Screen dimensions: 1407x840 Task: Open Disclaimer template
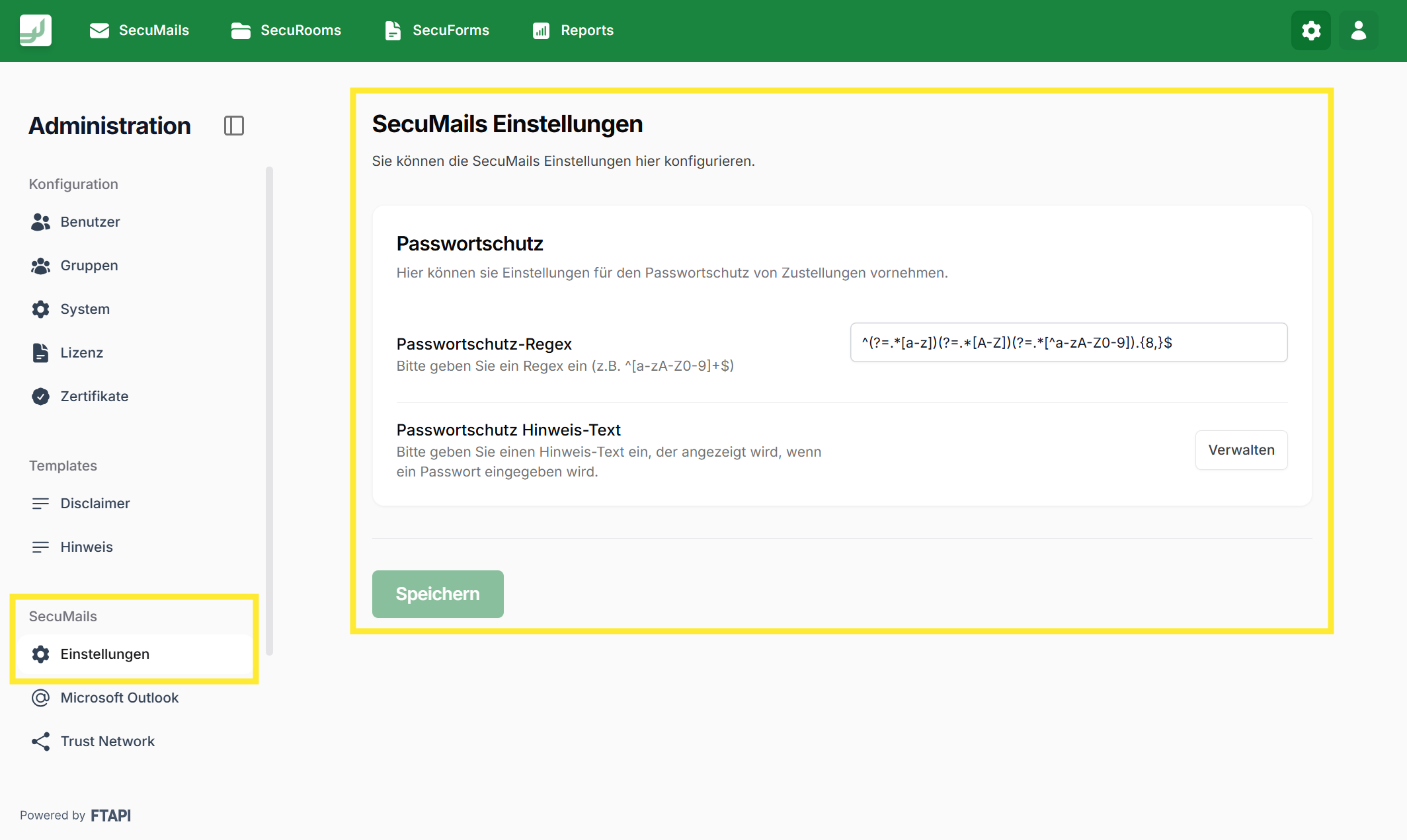pyautogui.click(x=95, y=504)
